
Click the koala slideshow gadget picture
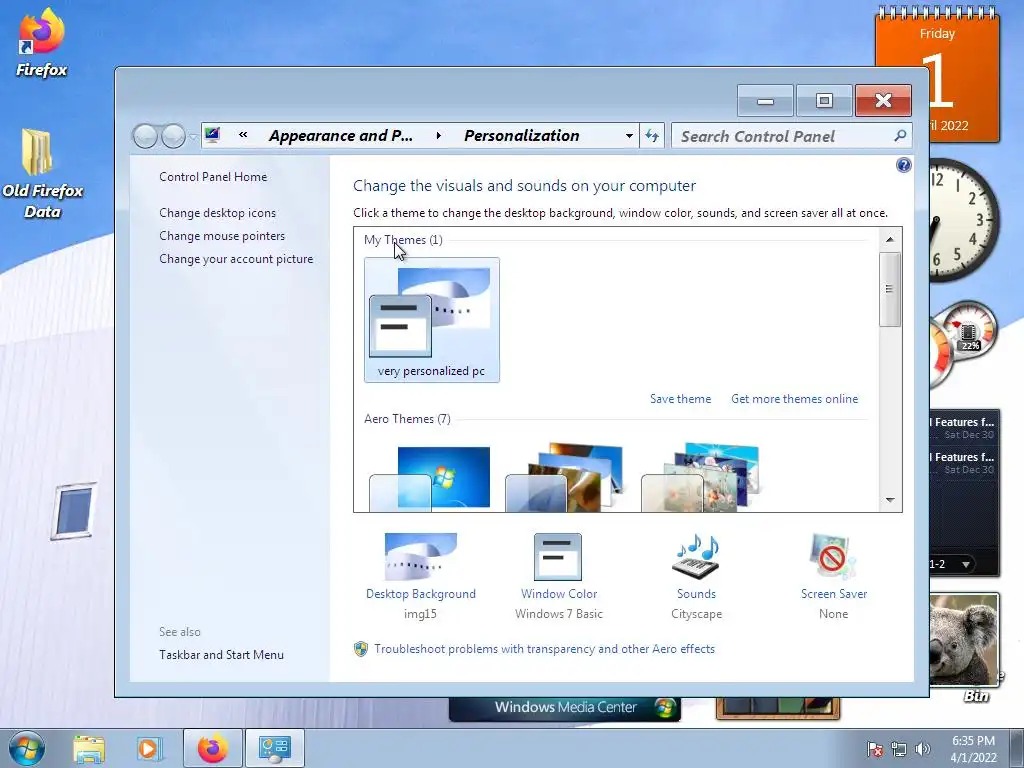coord(964,639)
